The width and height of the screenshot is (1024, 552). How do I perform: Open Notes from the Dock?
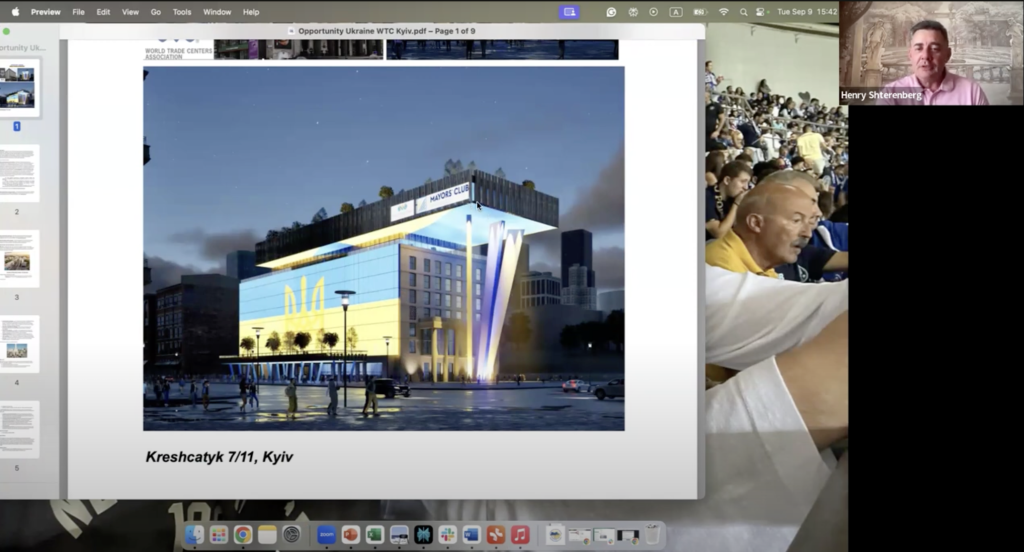click(x=267, y=535)
